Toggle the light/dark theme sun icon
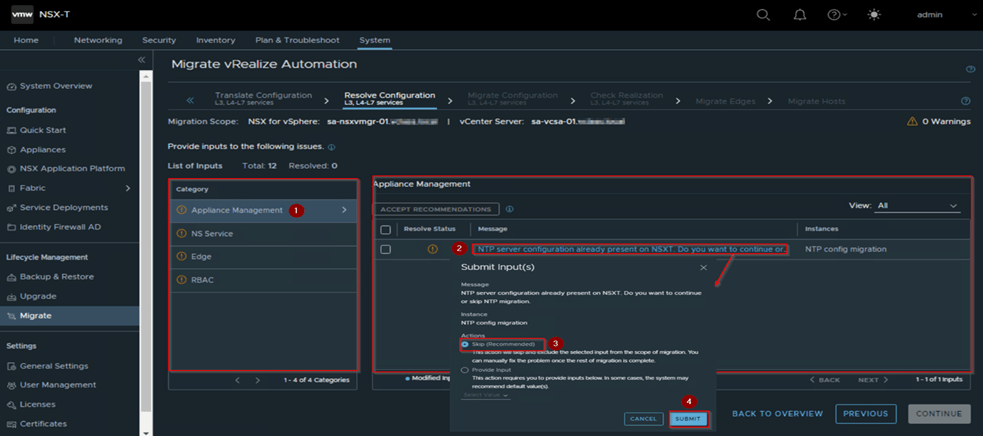 click(875, 15)
